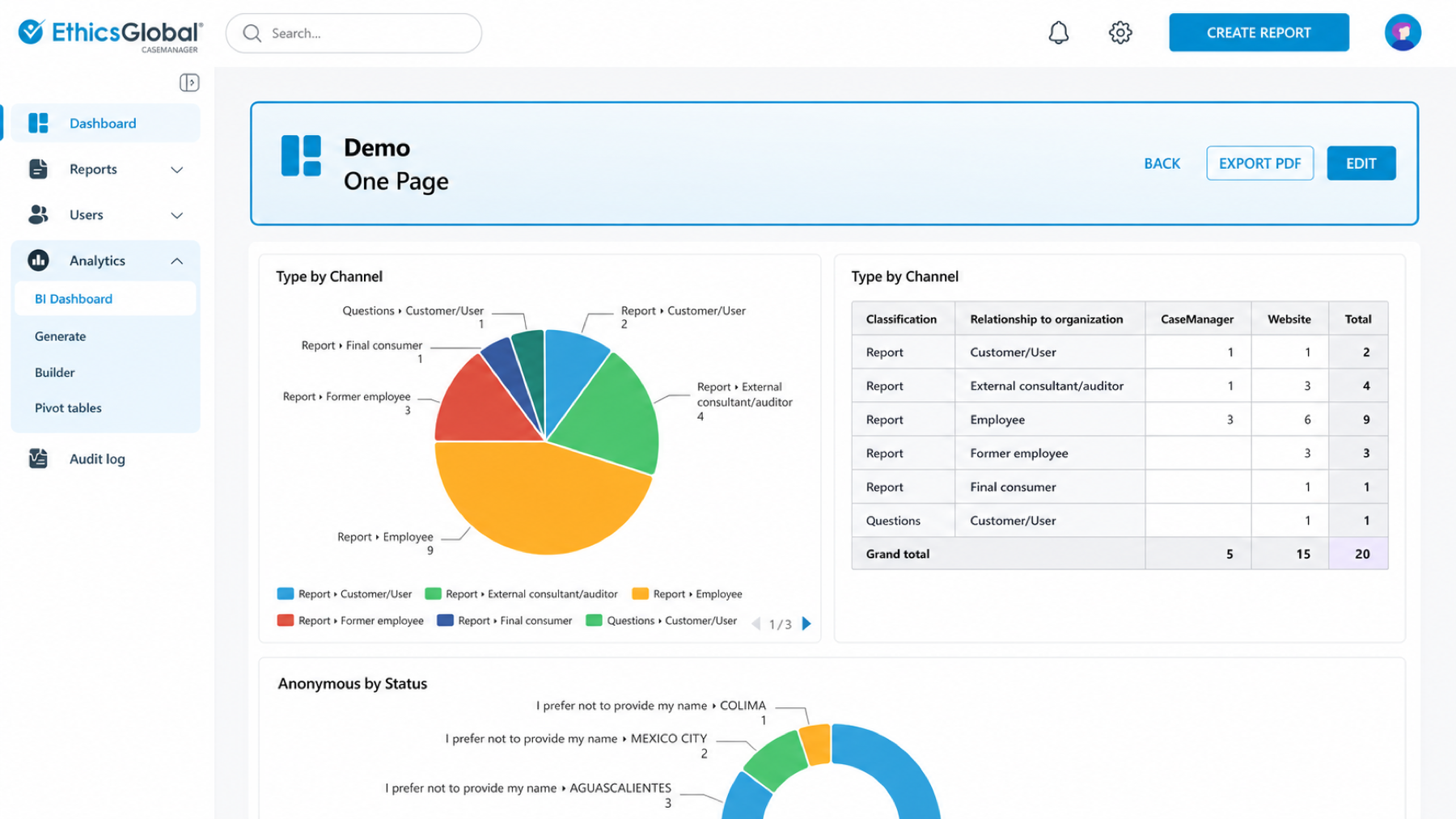This screenshot has width=1456, height=819.
Task: Collapse the Analytics menu chevron
Action: (177, 261)
